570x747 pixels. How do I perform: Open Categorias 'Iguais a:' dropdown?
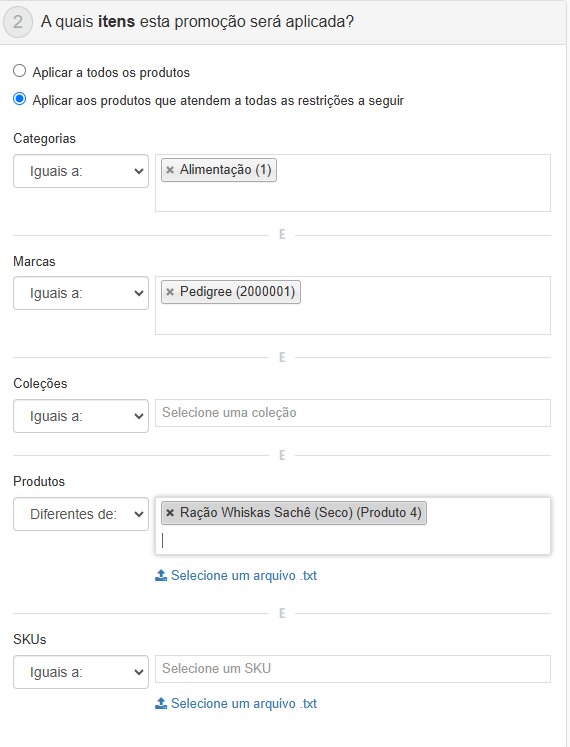pos(81,171)
